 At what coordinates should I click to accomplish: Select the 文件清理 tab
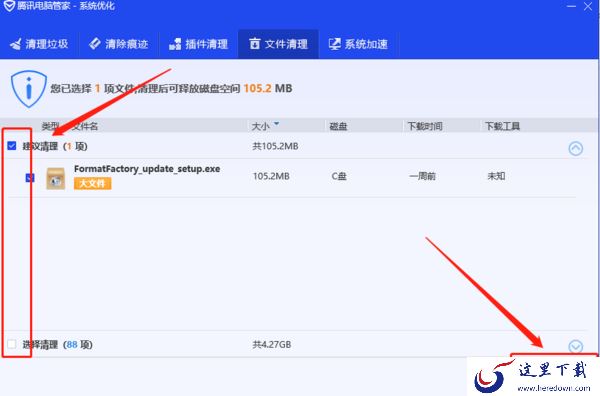click(x=278, y=44)
